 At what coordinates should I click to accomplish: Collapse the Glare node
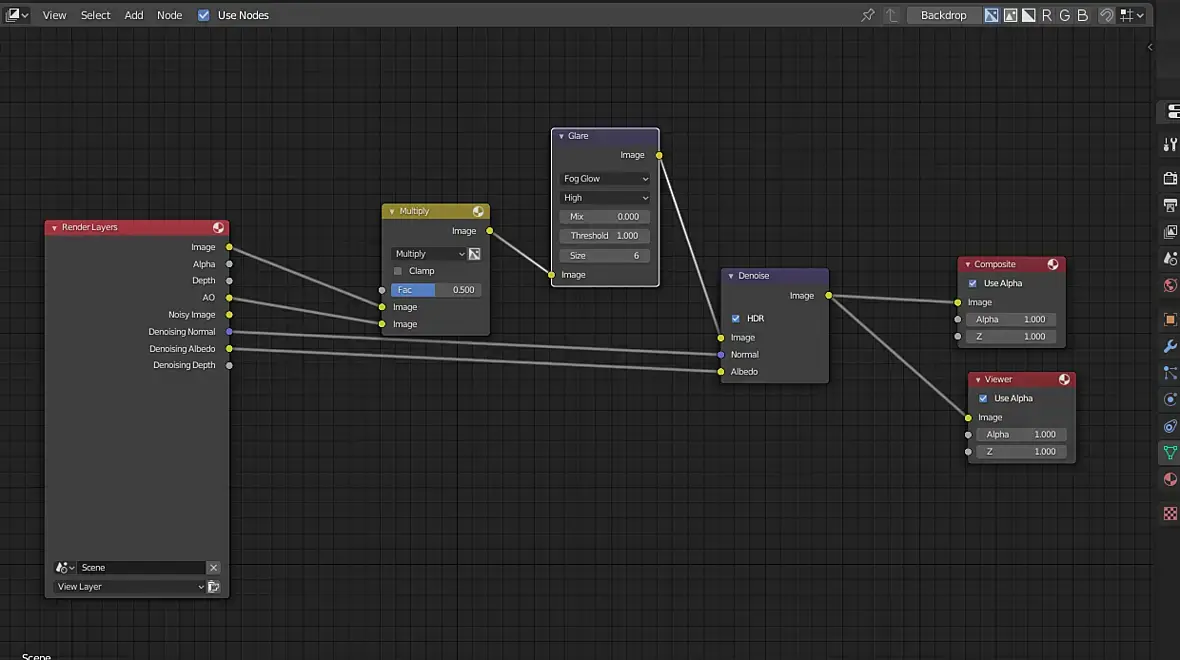[561, 136]
